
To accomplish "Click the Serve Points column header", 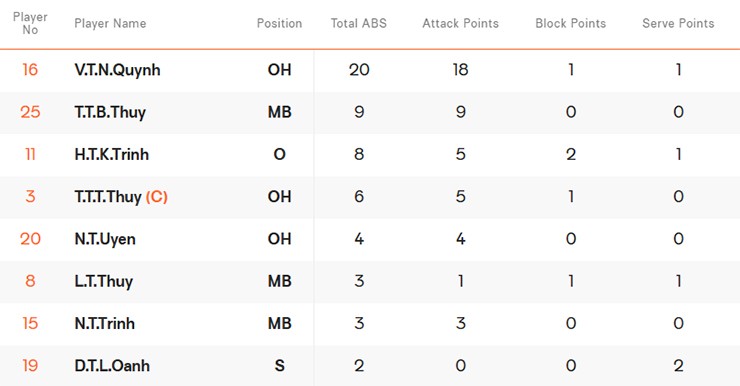I will 678,23.
